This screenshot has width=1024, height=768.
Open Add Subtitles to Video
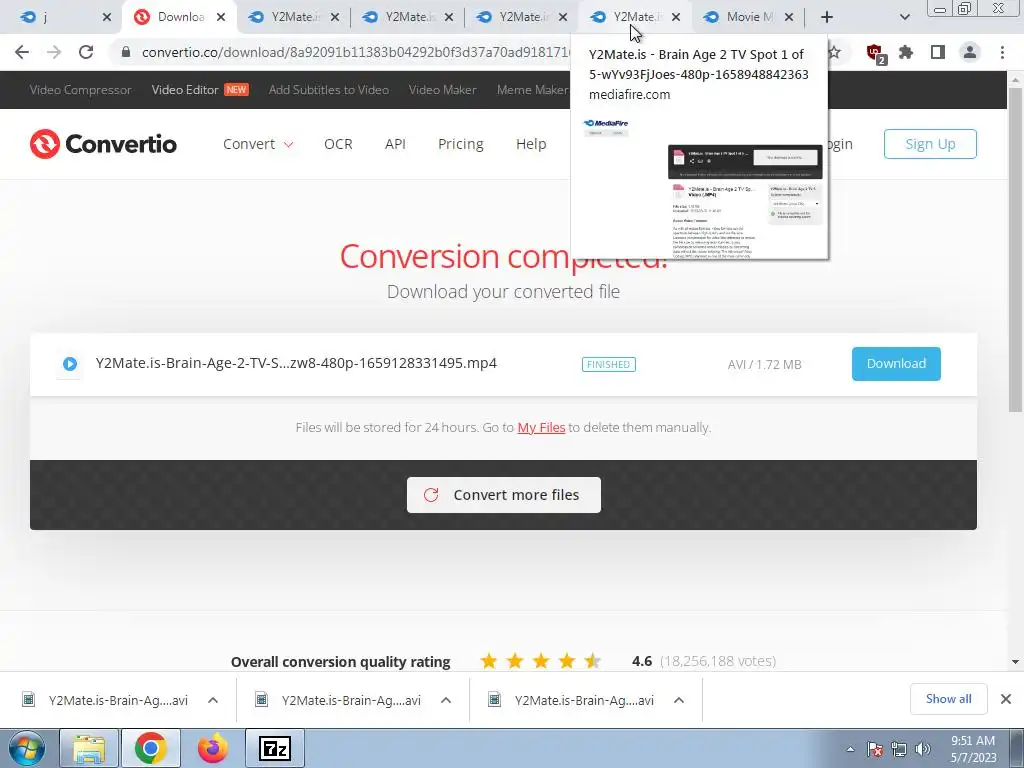(x=328, y=90)
